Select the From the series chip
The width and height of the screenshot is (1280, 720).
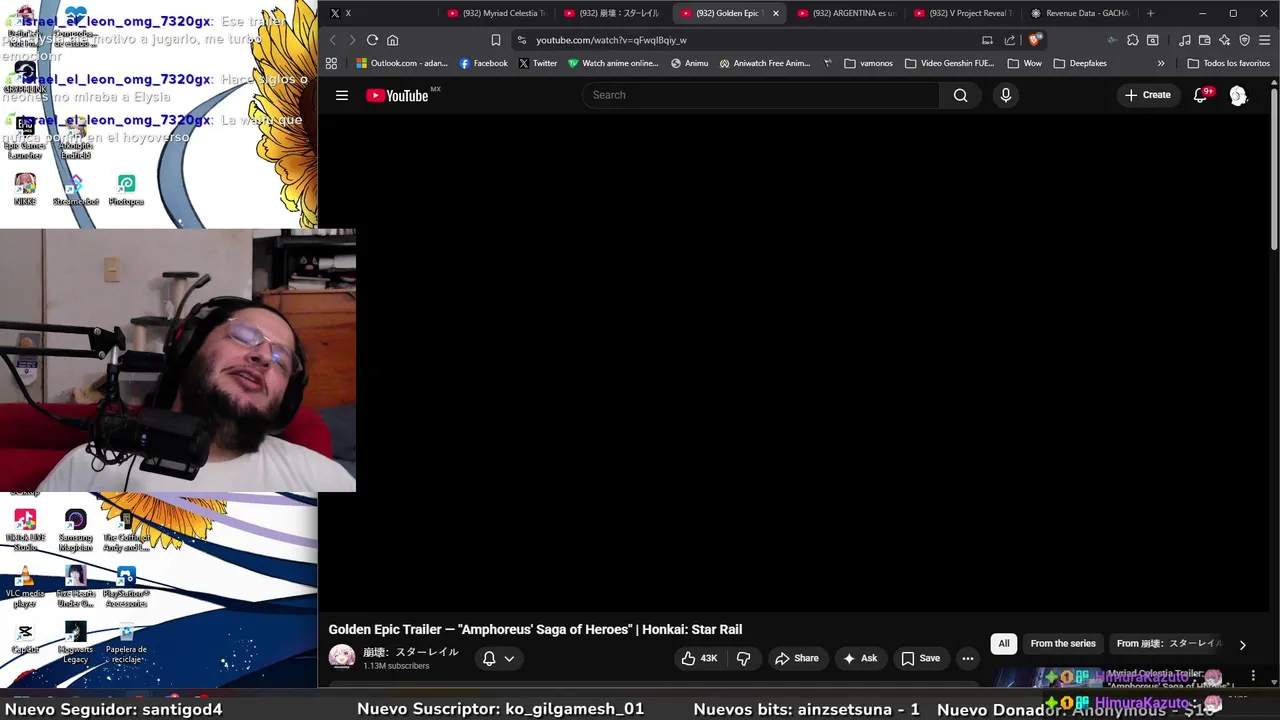[1063, 644]
